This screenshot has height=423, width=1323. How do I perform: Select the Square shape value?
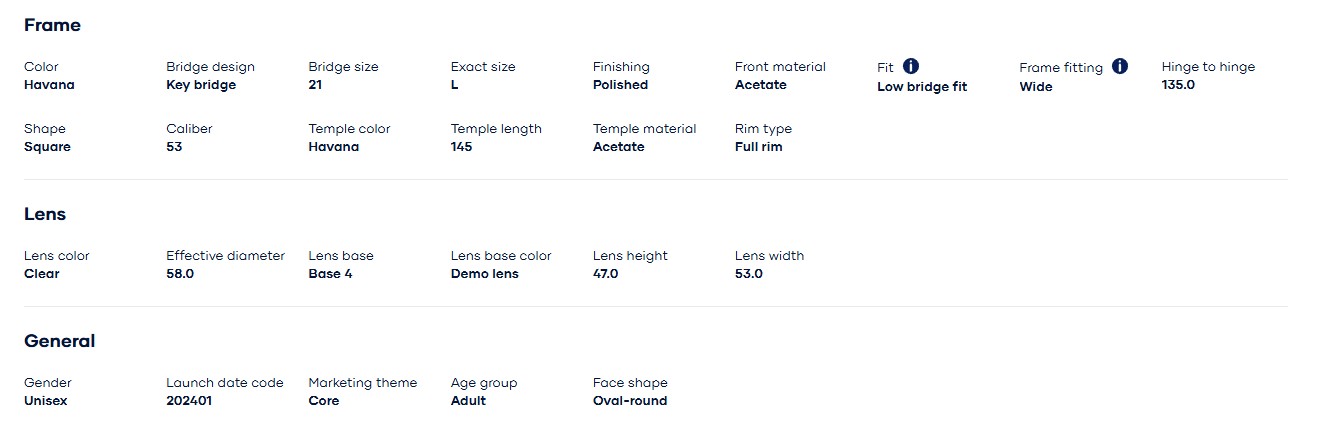[x=47, y=147]
